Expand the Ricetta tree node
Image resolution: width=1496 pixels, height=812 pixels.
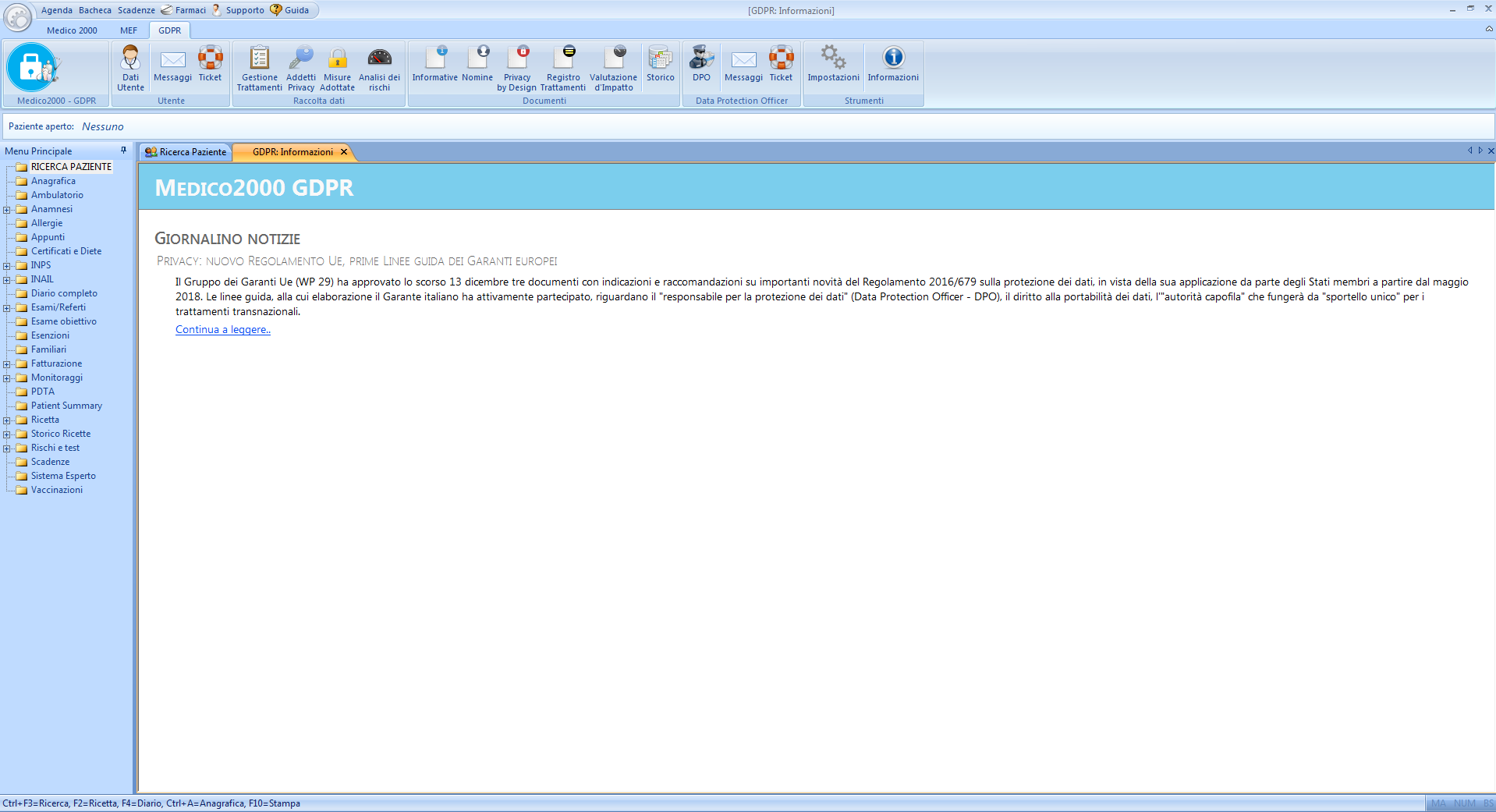click(7, 420)
